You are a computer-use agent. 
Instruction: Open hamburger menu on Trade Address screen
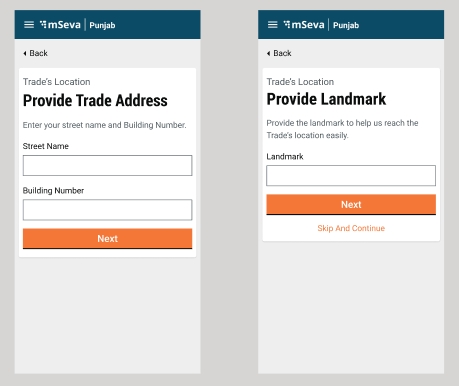click(29, 25)
